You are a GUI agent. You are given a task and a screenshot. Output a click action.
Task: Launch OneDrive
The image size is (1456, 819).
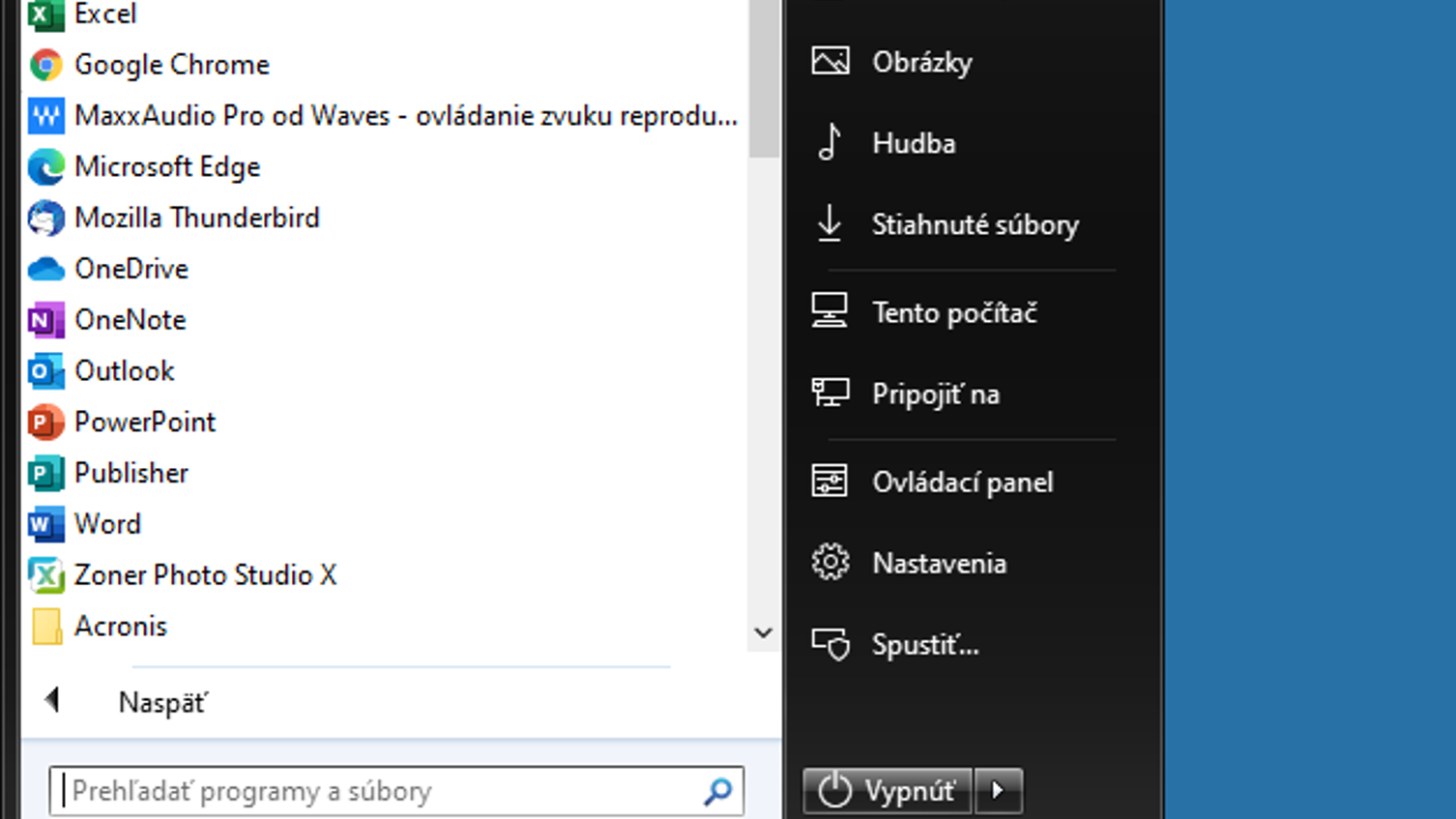tap(131, 269)
